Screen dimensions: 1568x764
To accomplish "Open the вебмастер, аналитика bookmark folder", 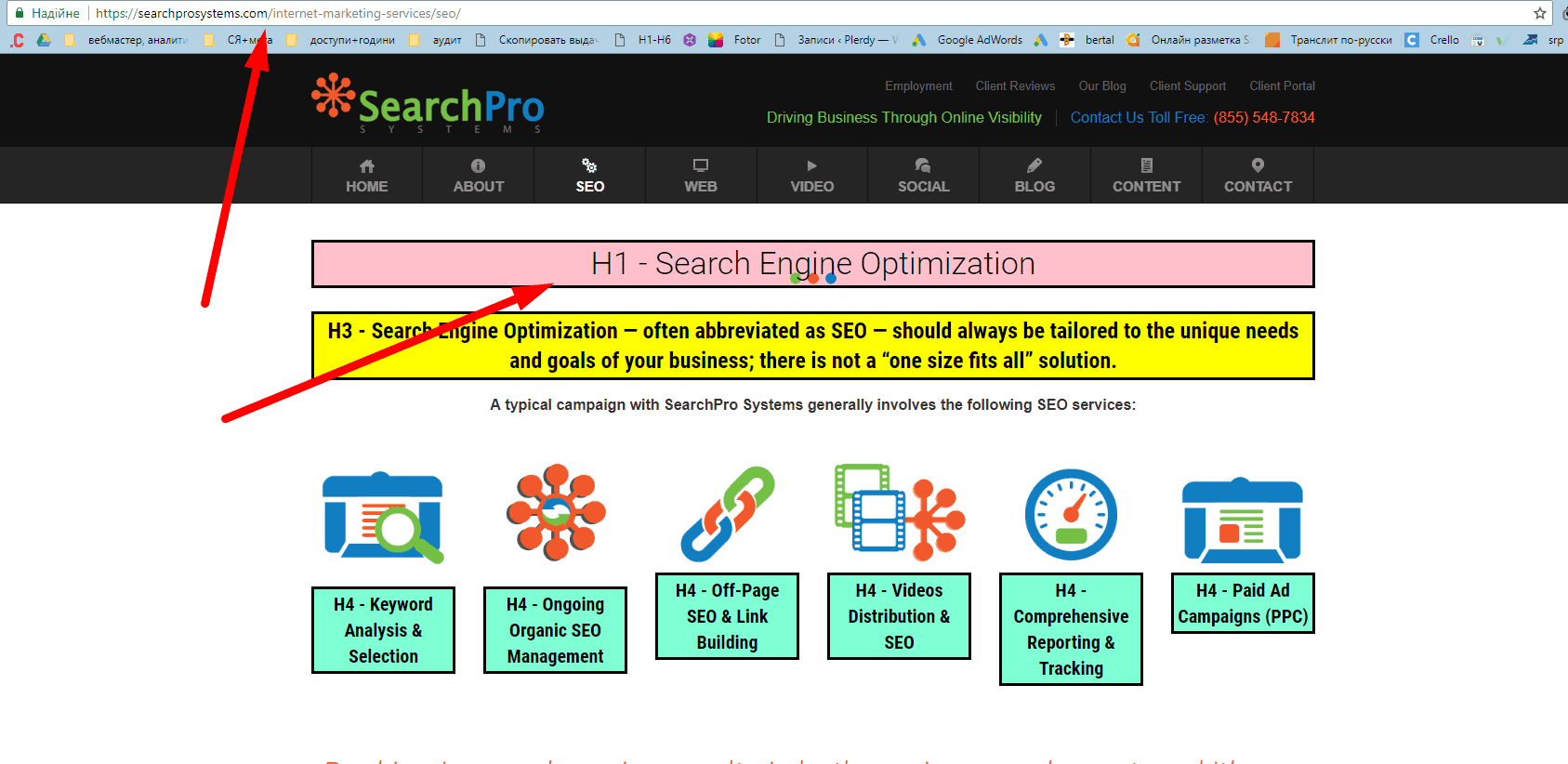I will pyautogui.click(x=126, y=40).
